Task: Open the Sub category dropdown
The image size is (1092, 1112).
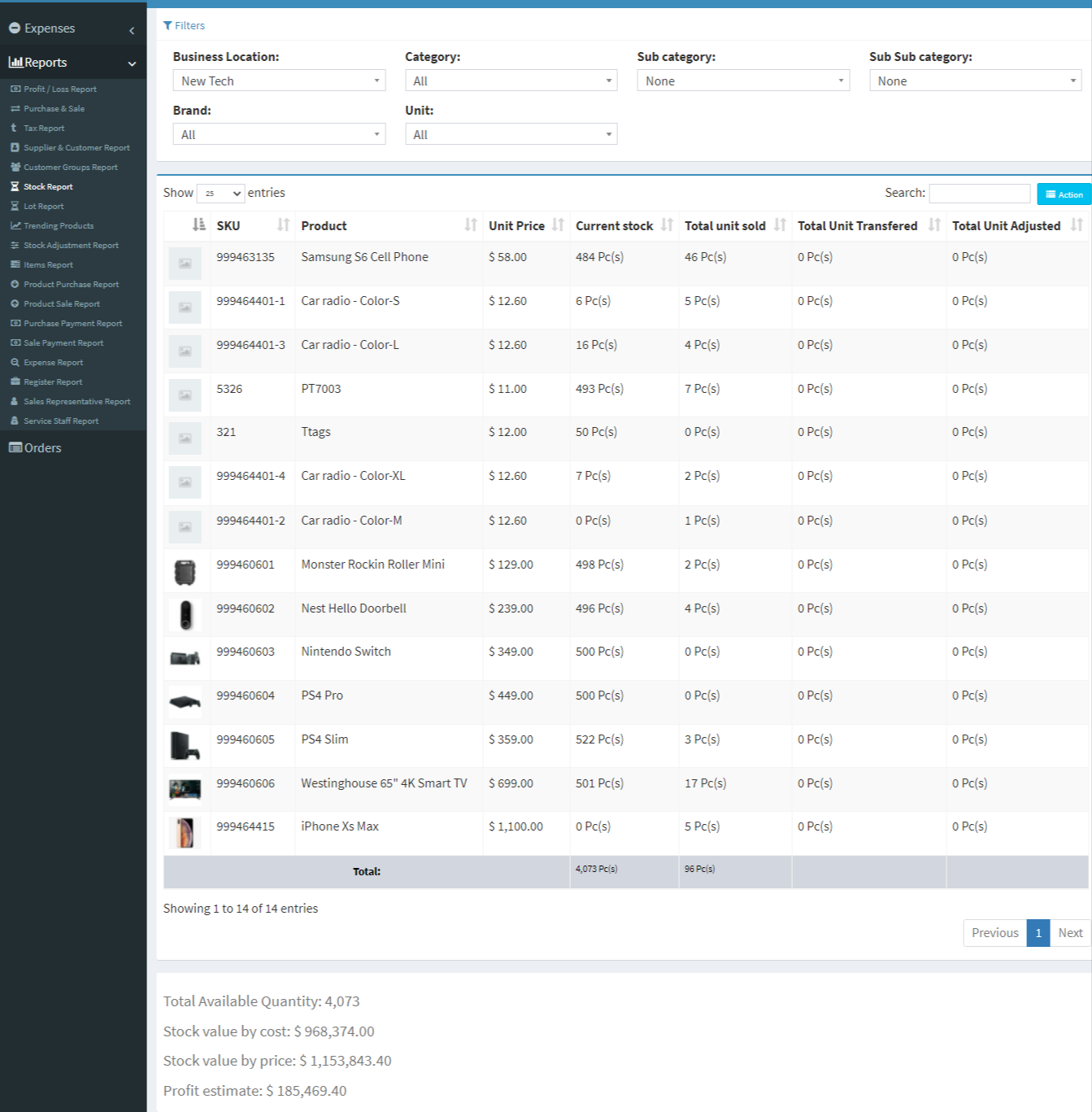Action: (743, 81)
